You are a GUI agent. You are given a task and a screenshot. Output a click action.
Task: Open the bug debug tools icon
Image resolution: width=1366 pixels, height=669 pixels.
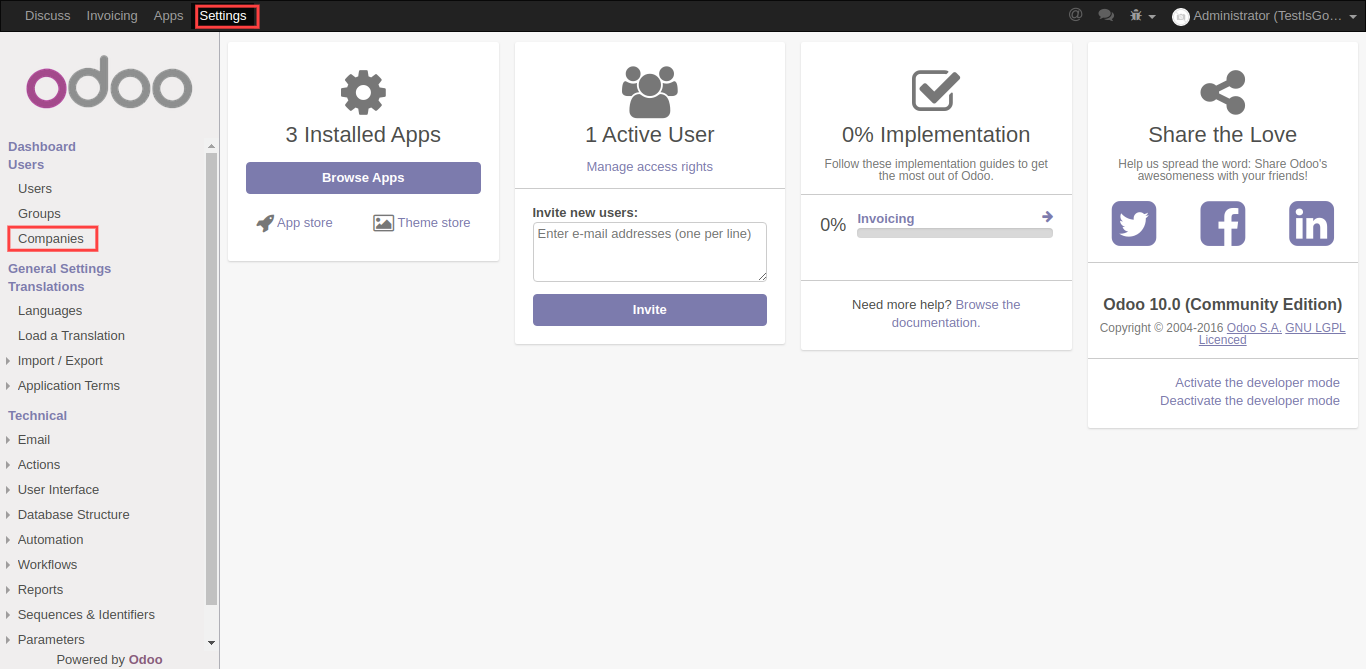1142,16
